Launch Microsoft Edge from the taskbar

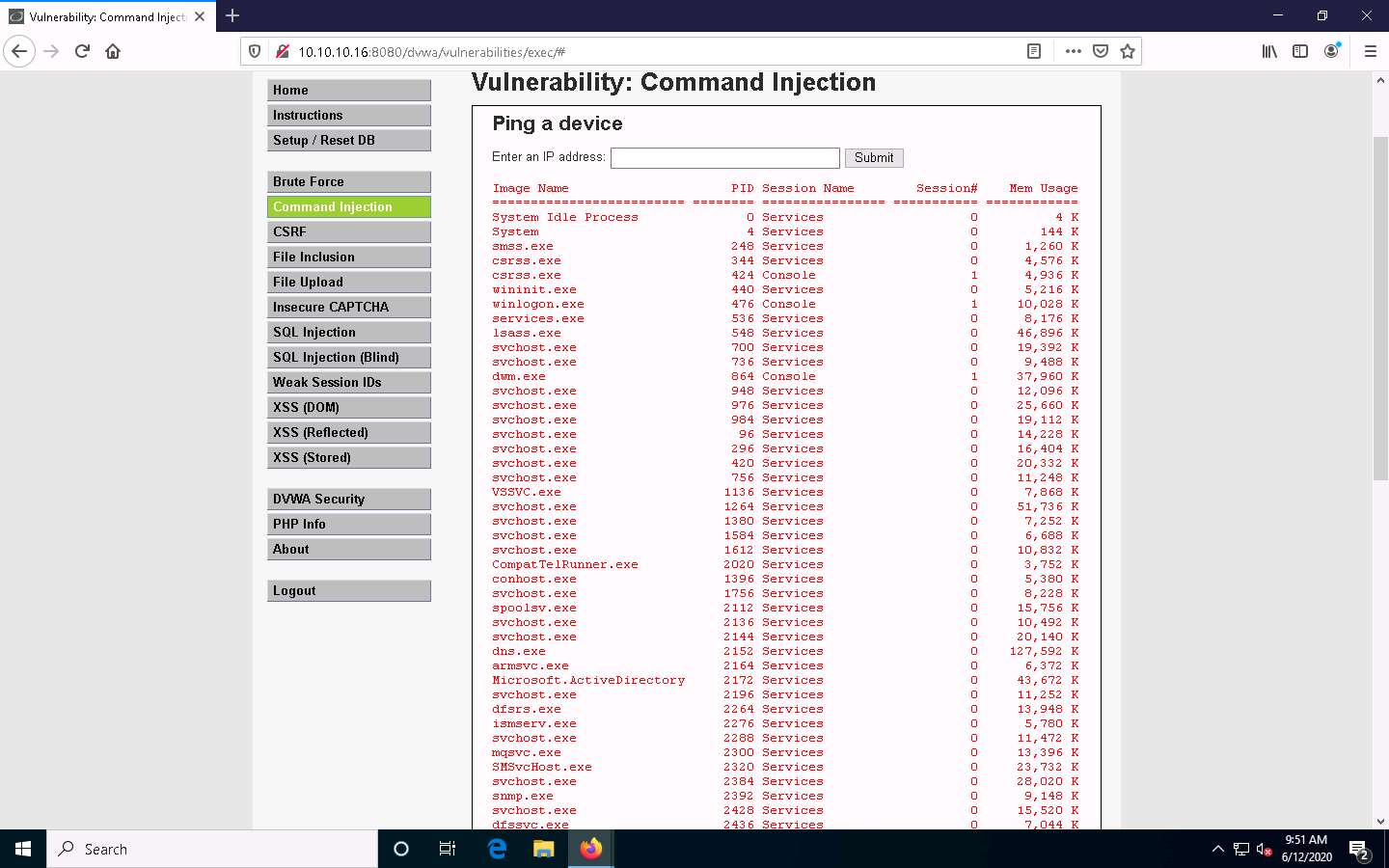[497, 849]
